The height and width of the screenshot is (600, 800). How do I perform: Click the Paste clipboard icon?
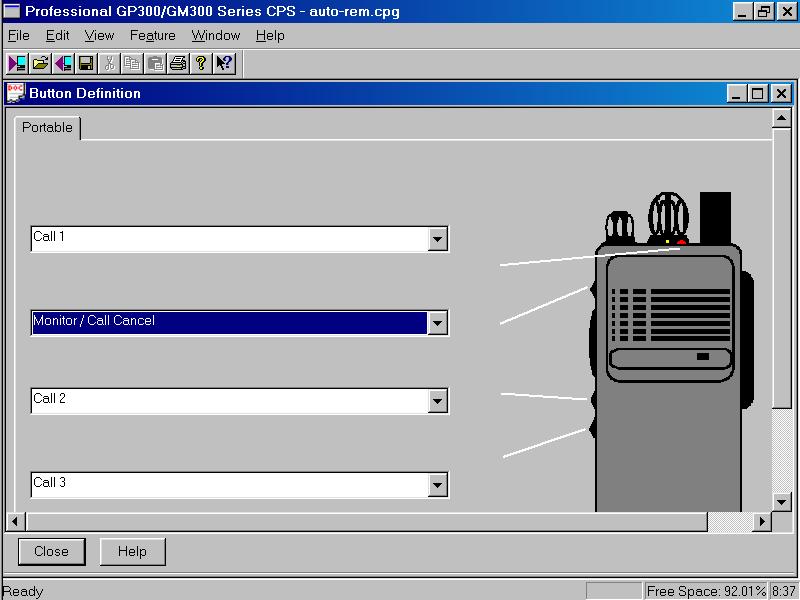155,64
